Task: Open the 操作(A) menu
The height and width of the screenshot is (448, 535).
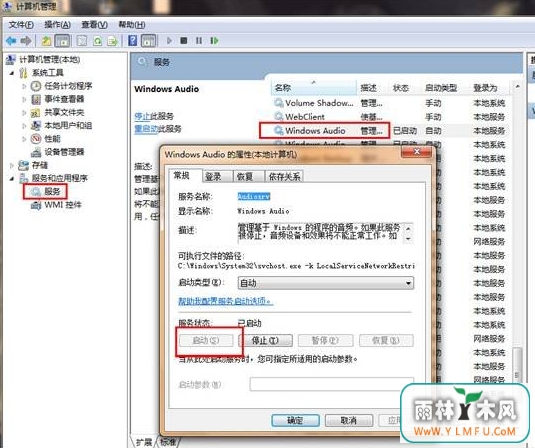Action: 57,25
